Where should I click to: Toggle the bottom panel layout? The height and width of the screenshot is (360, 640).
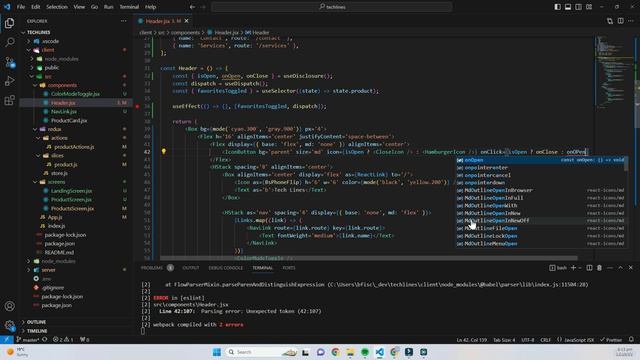[568, 7]
